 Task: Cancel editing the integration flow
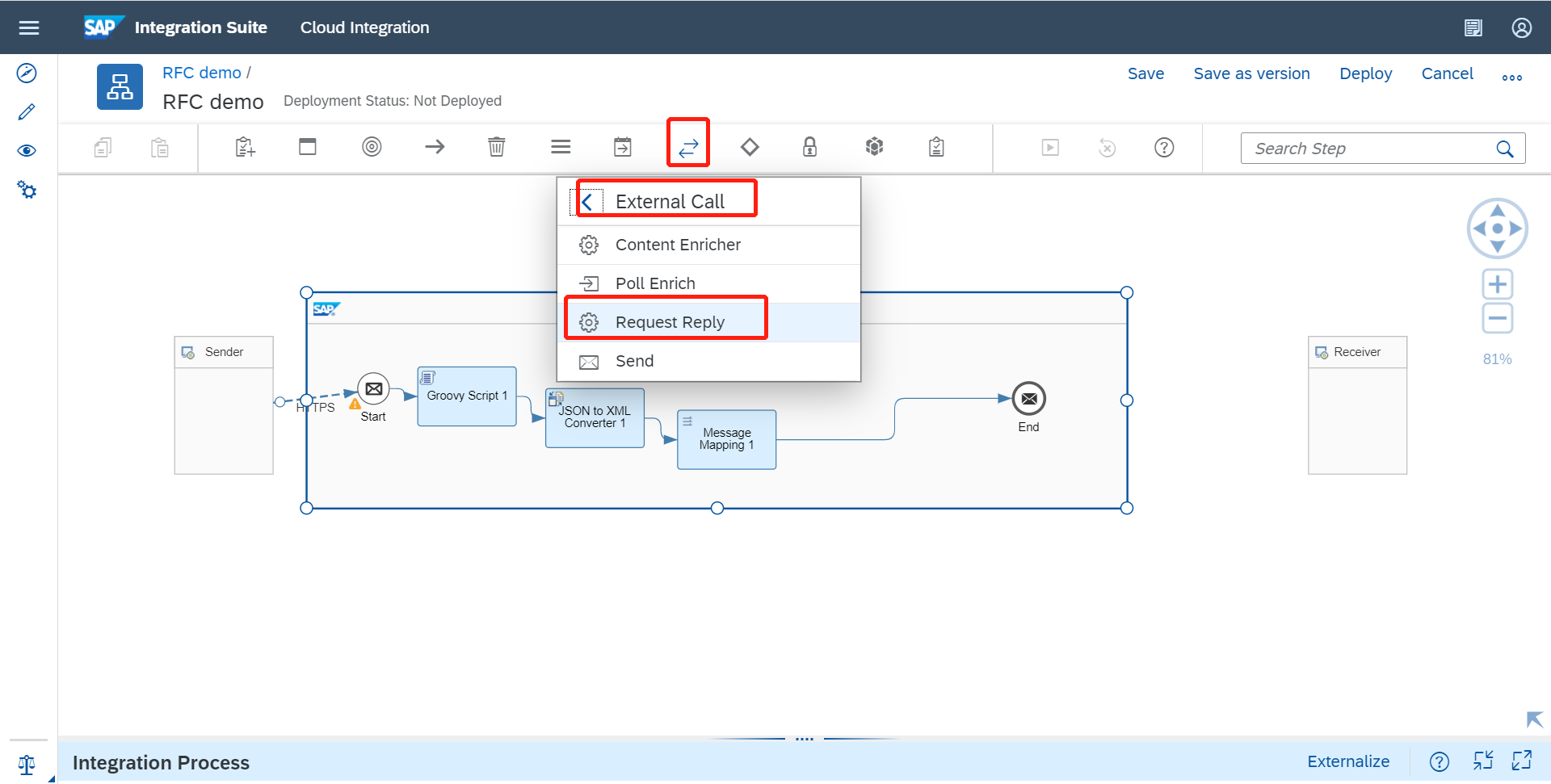1447,73
